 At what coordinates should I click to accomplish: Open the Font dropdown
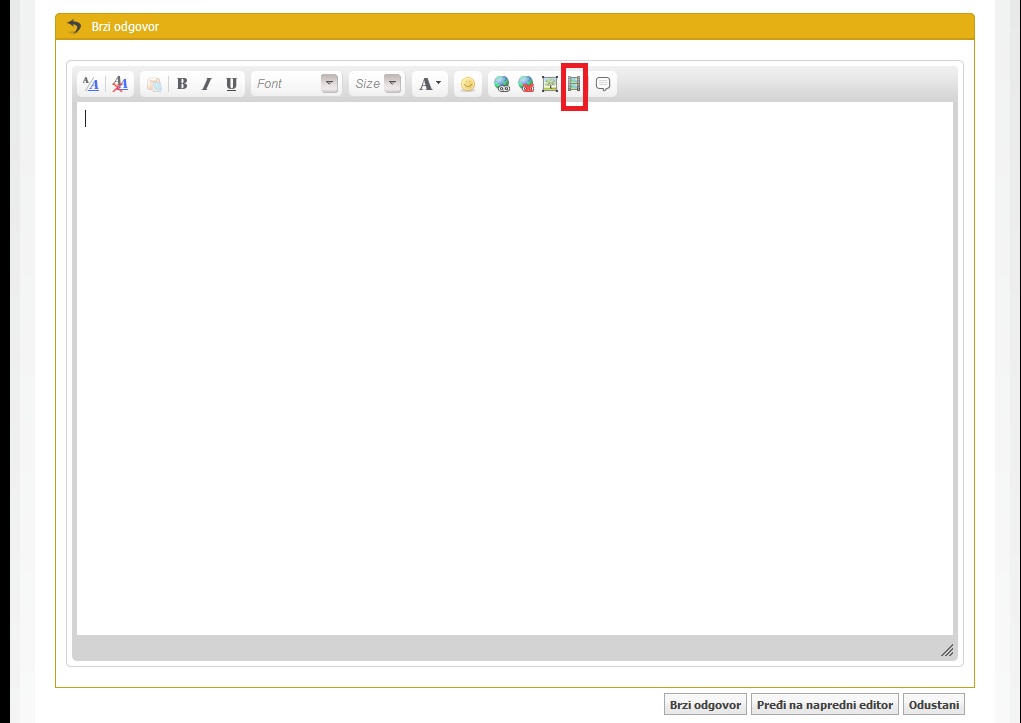(x=329, y=84)
